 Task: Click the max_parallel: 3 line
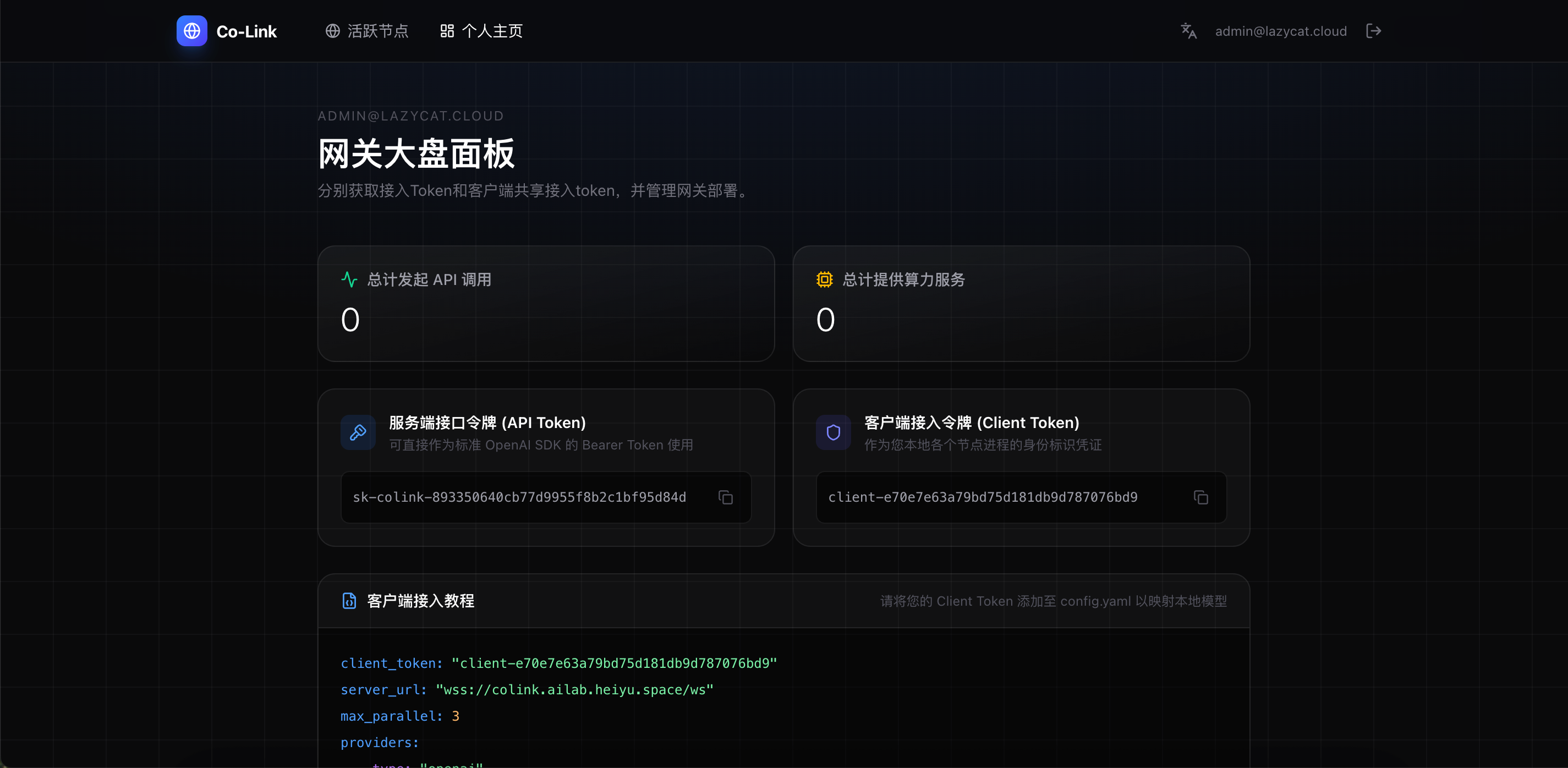pos(400,716)
